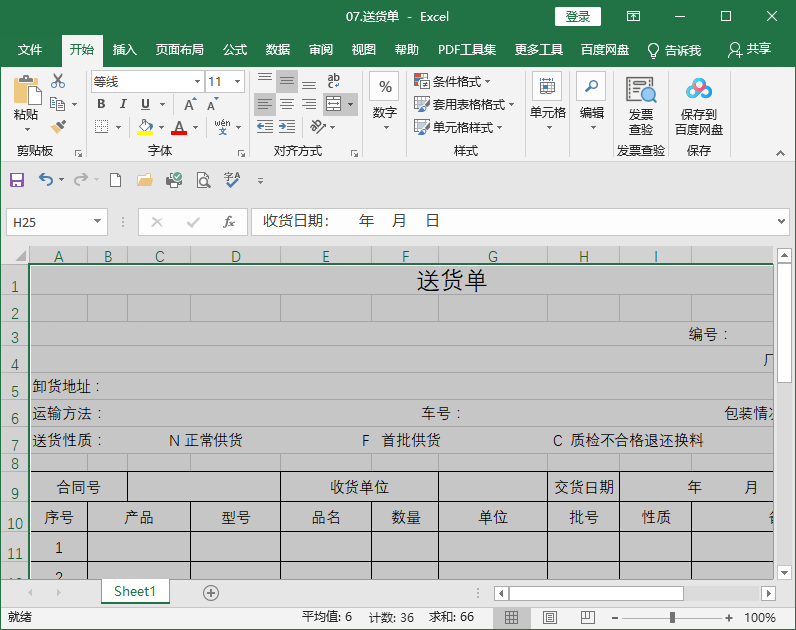Decrease font size with small A

(212, 105)
